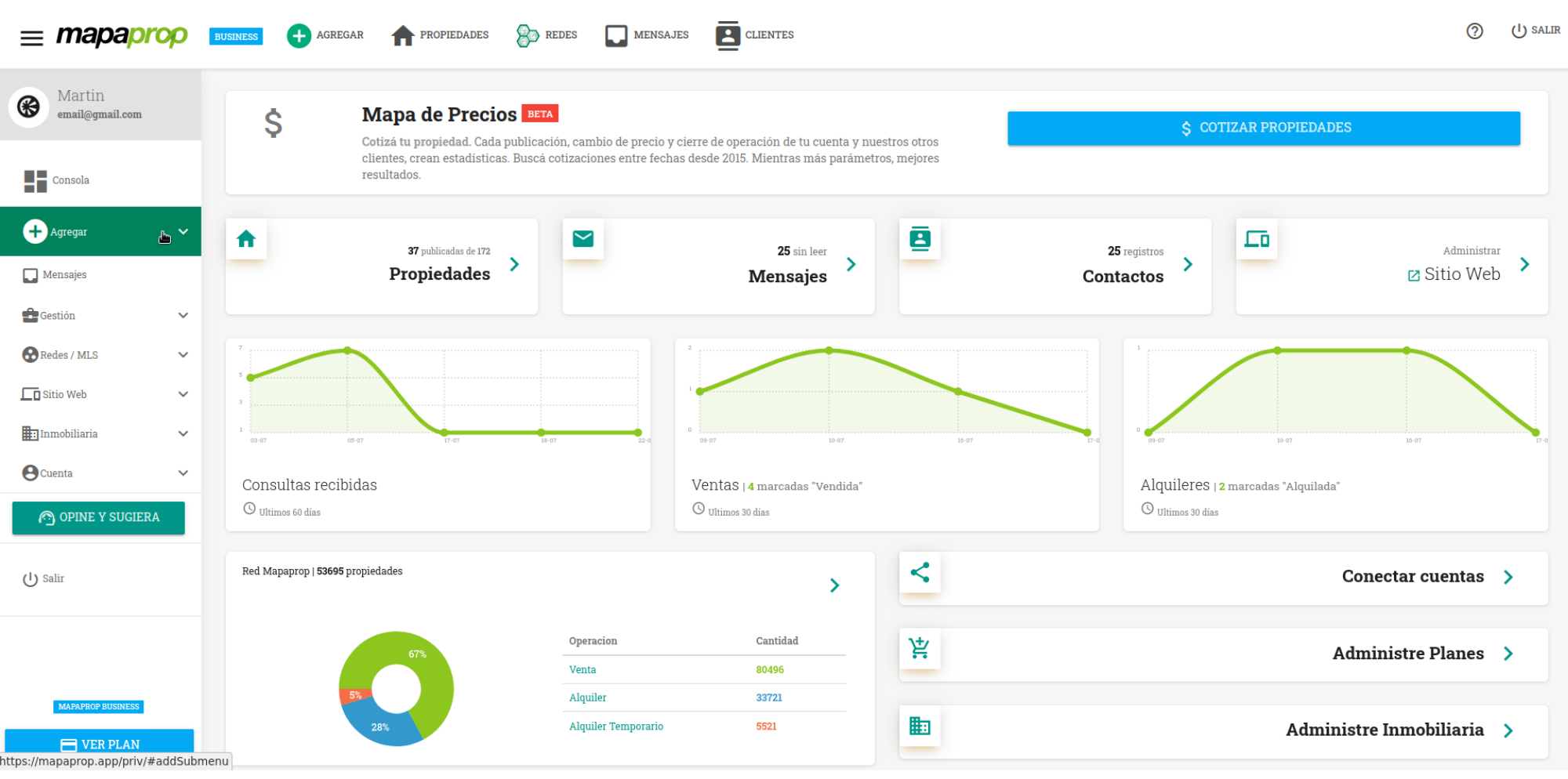Expand the Inmobiliaria sidebar section

tap(183, 433)
